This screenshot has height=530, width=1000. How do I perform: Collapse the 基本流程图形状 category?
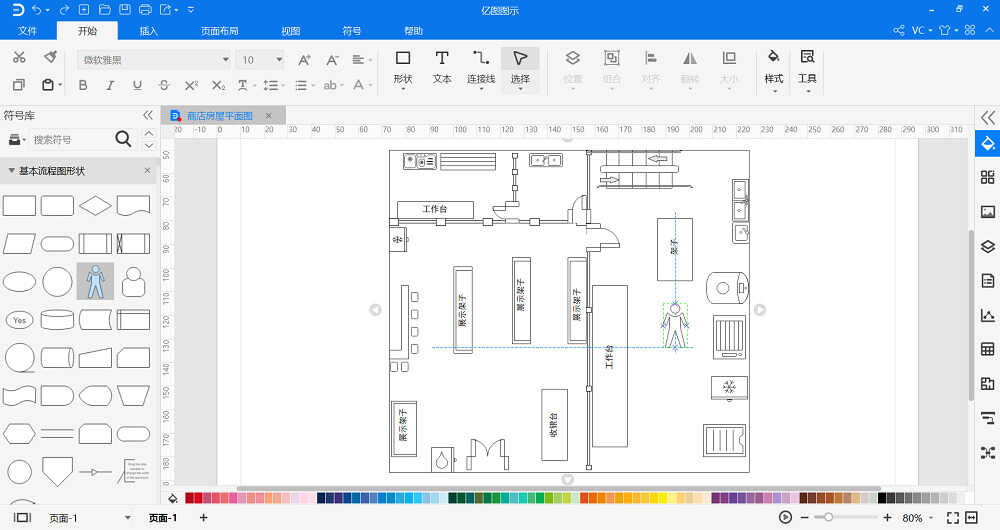coord(11,171)
